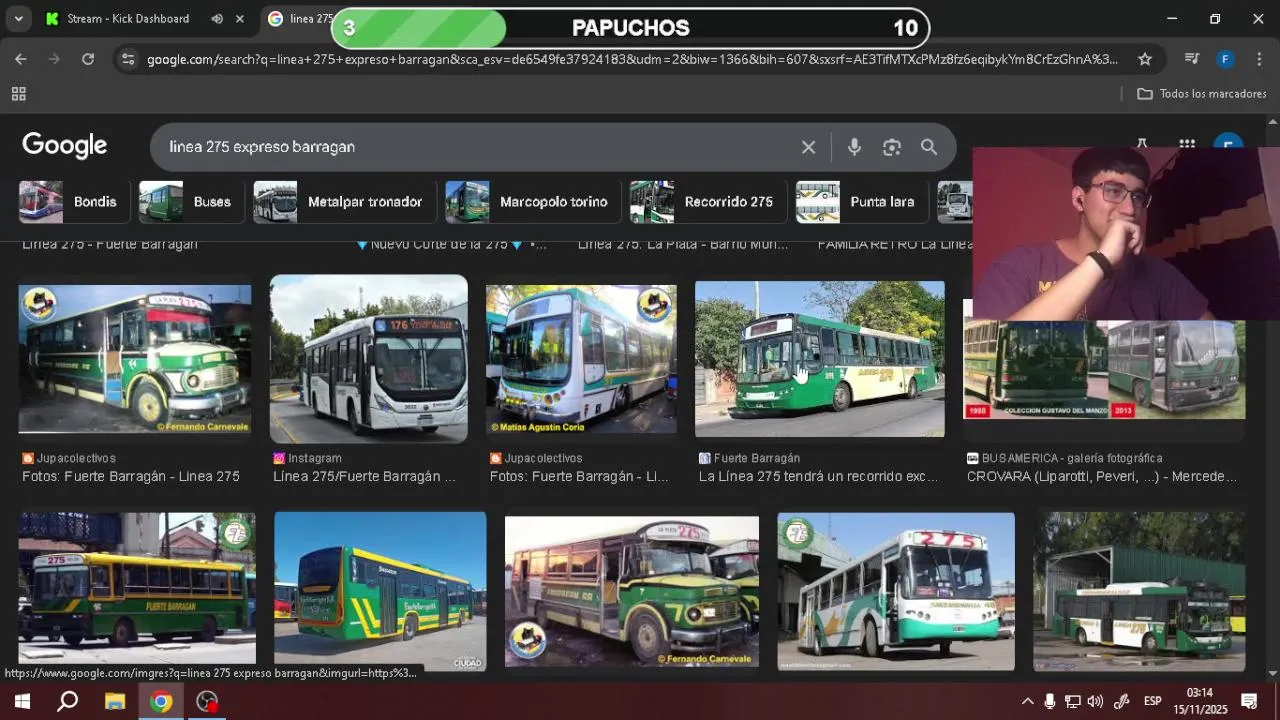Viewport: 1280px width, 720px height.
Task: Open notification center icon
Action: (x=1249, y=701)
